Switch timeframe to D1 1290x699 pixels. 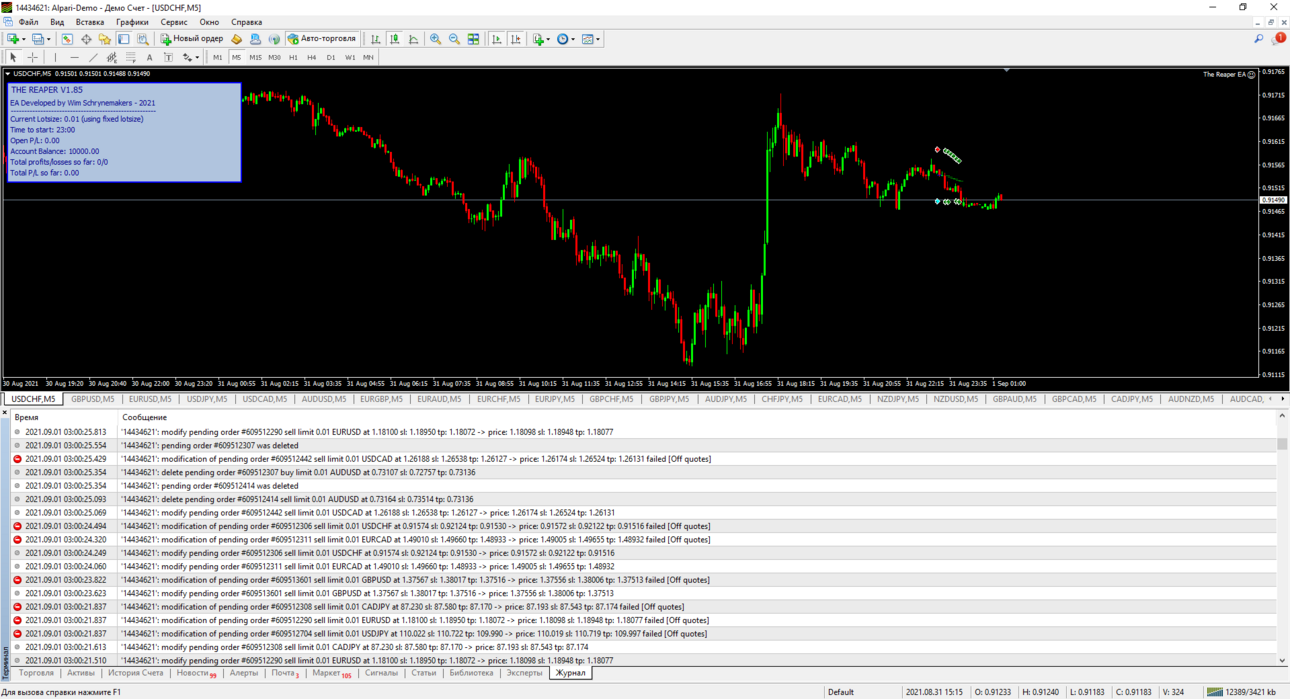pyautogui.click(x=331, y=57)
